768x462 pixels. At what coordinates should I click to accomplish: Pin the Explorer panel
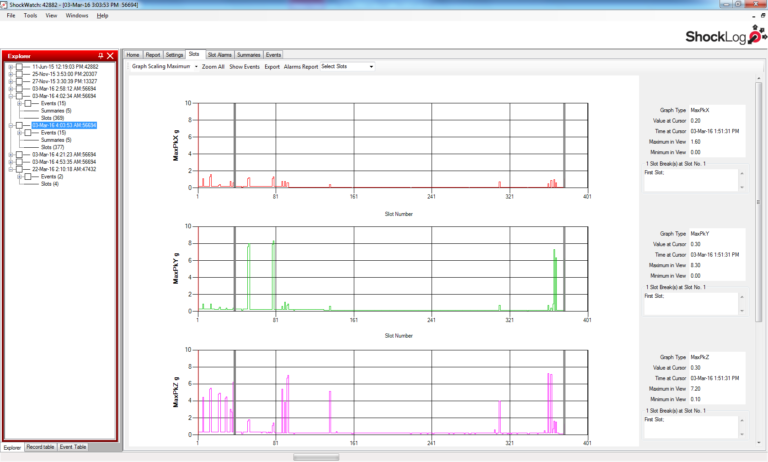click(100, 55)
